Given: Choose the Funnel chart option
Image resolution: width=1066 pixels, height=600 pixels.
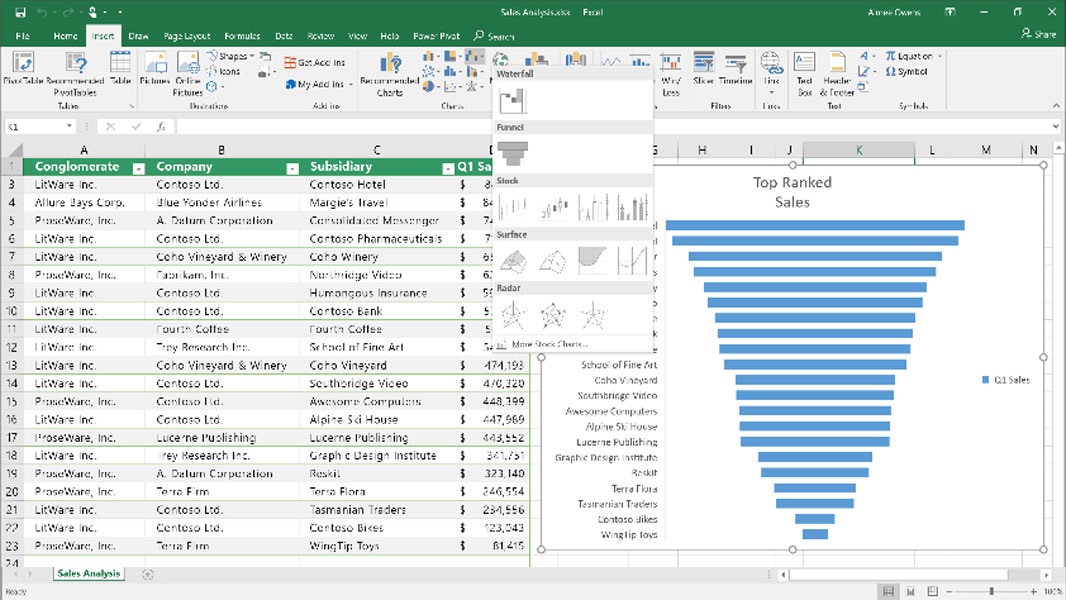Looking at the screenshot, I should [512, 153].
